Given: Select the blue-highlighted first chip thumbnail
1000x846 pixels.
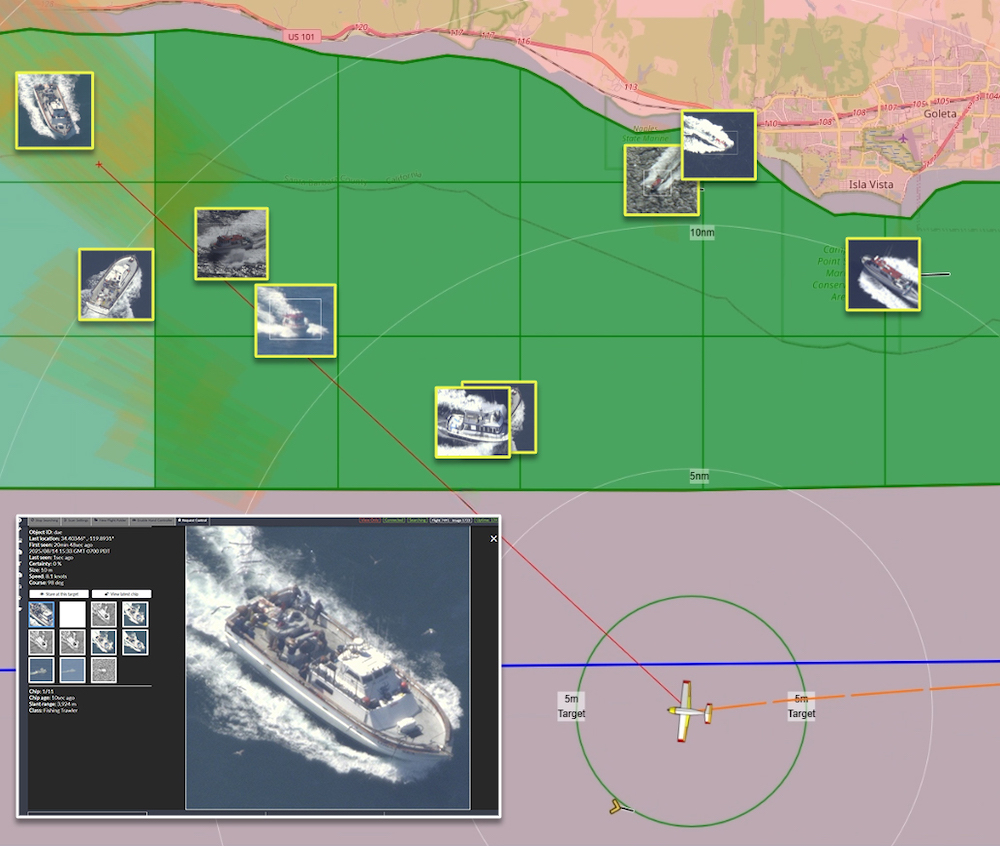Looking at the screenshot, I should (x=41, y=615).
